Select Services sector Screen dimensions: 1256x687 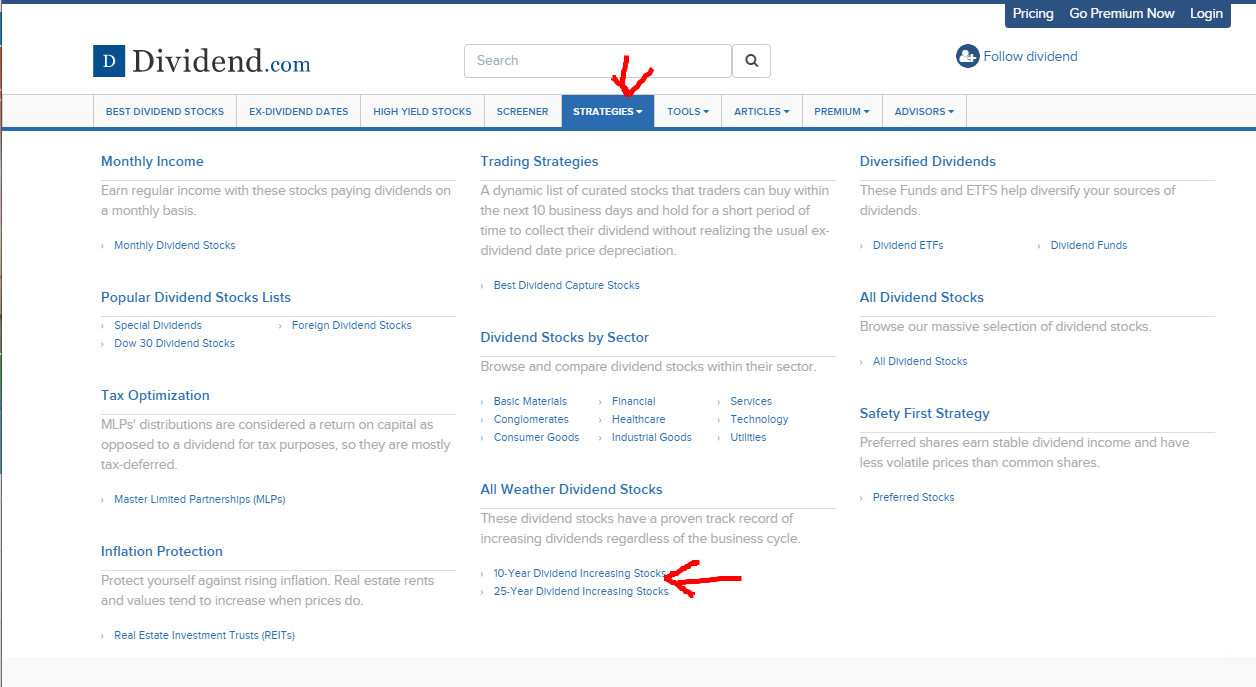pos(751,401)
